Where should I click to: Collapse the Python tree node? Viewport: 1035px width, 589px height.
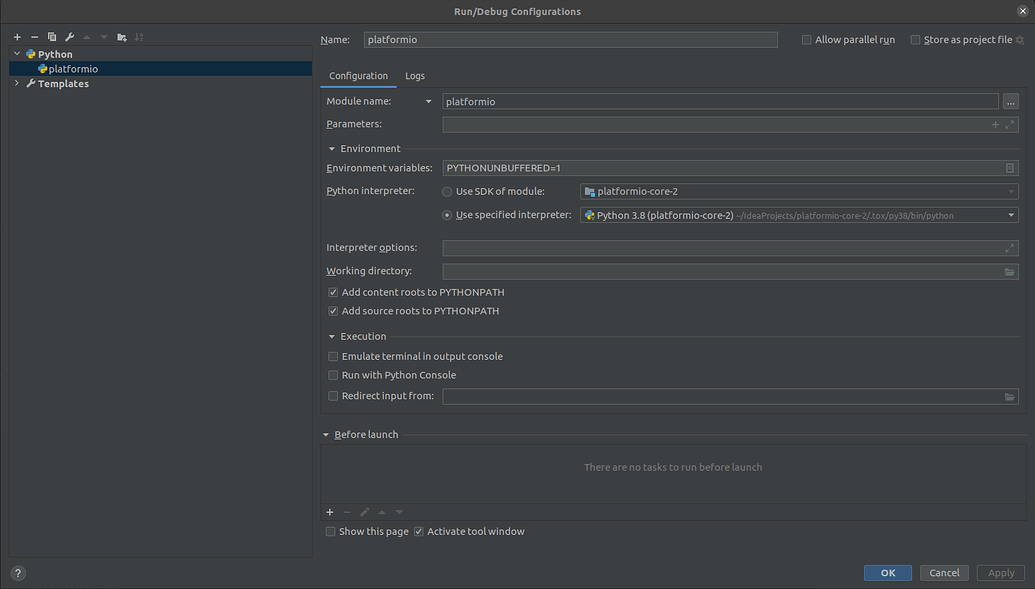pyautogui.click(x=17, y=53)
